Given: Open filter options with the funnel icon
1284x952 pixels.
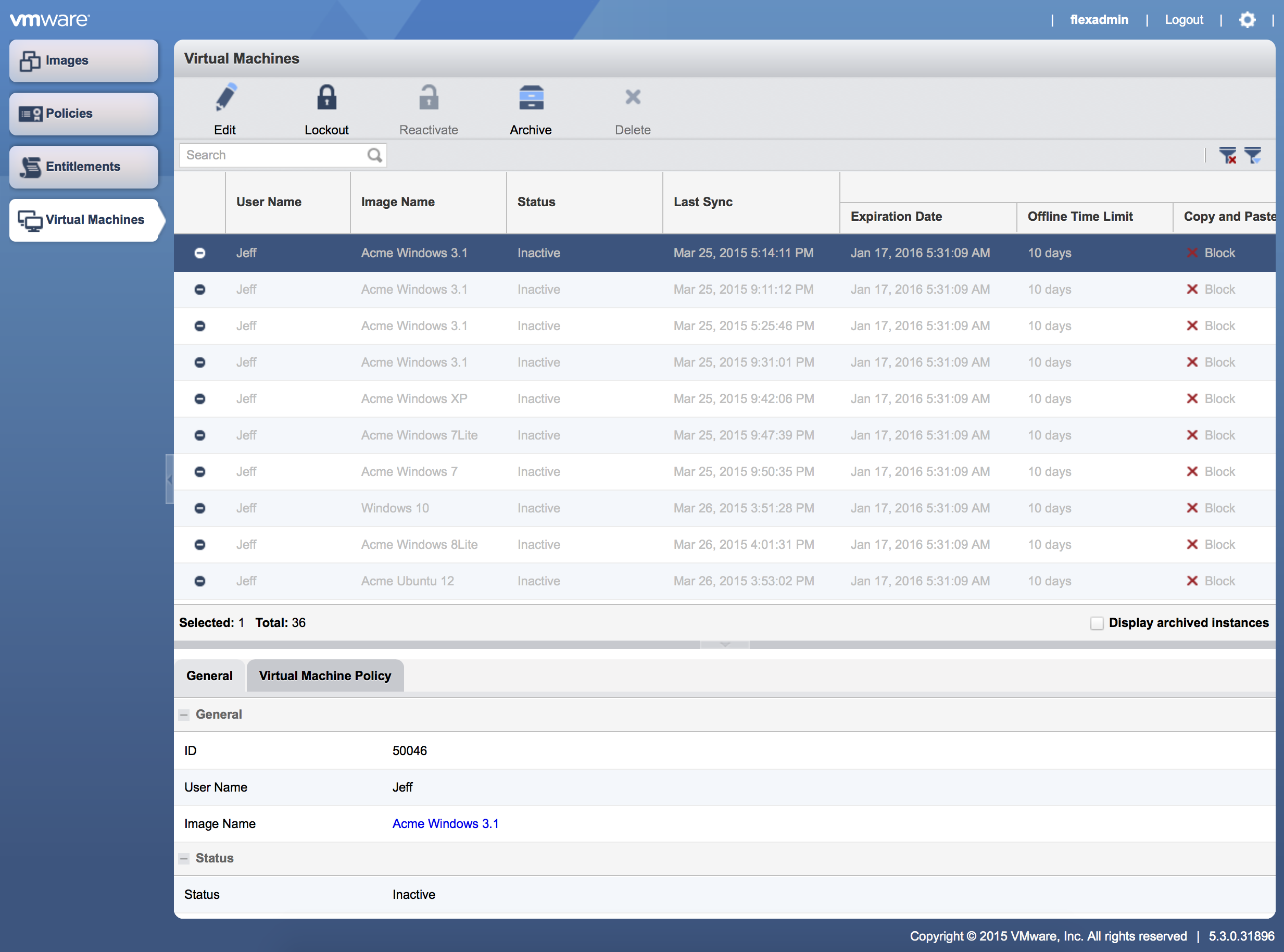Looking at the screenshot, I should point(1252,155).
